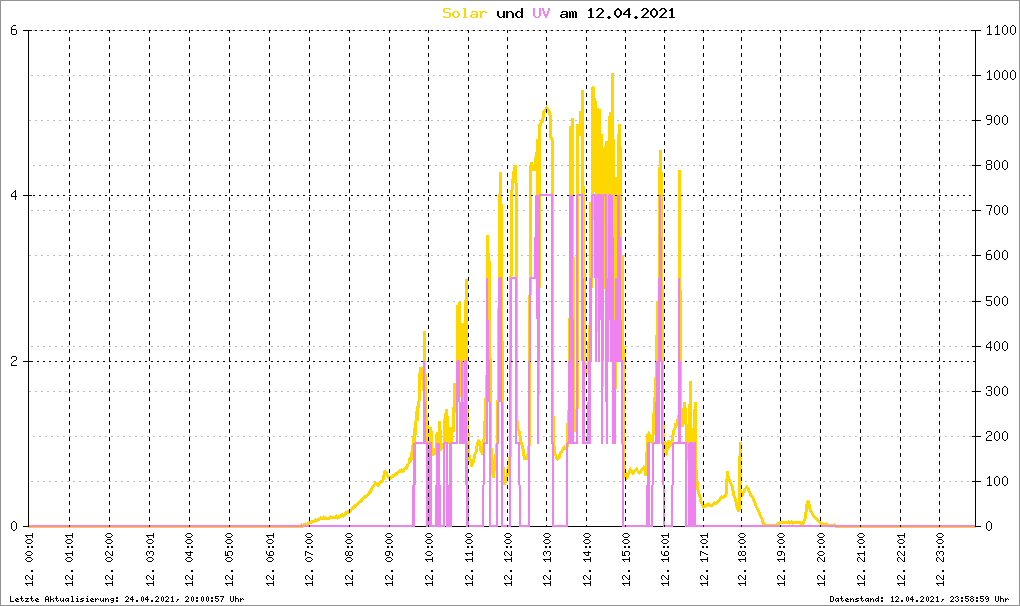Image resolution: width=1020 pixels, height=606 pixels.
Task: Select the time label "12. 13:00"
Action: [x=547, y=559]
